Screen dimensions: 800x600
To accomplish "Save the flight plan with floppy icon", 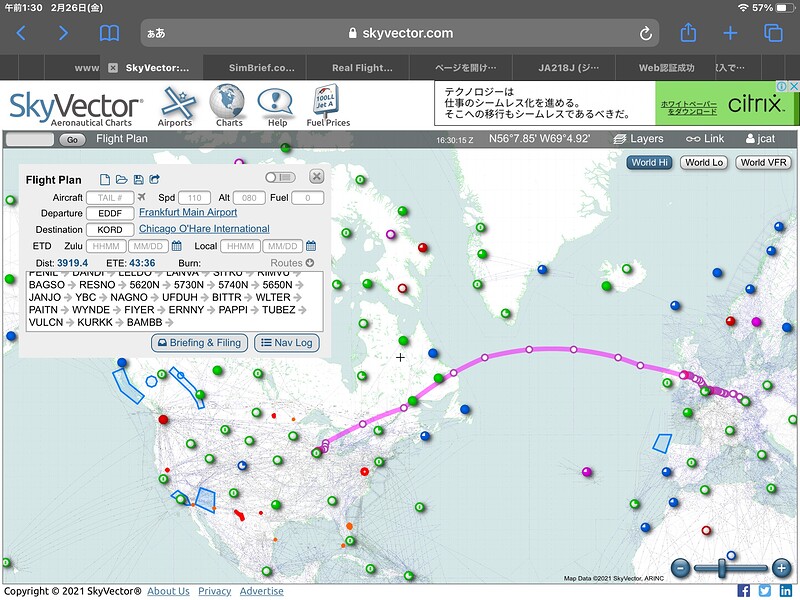I will click(138, 179).
